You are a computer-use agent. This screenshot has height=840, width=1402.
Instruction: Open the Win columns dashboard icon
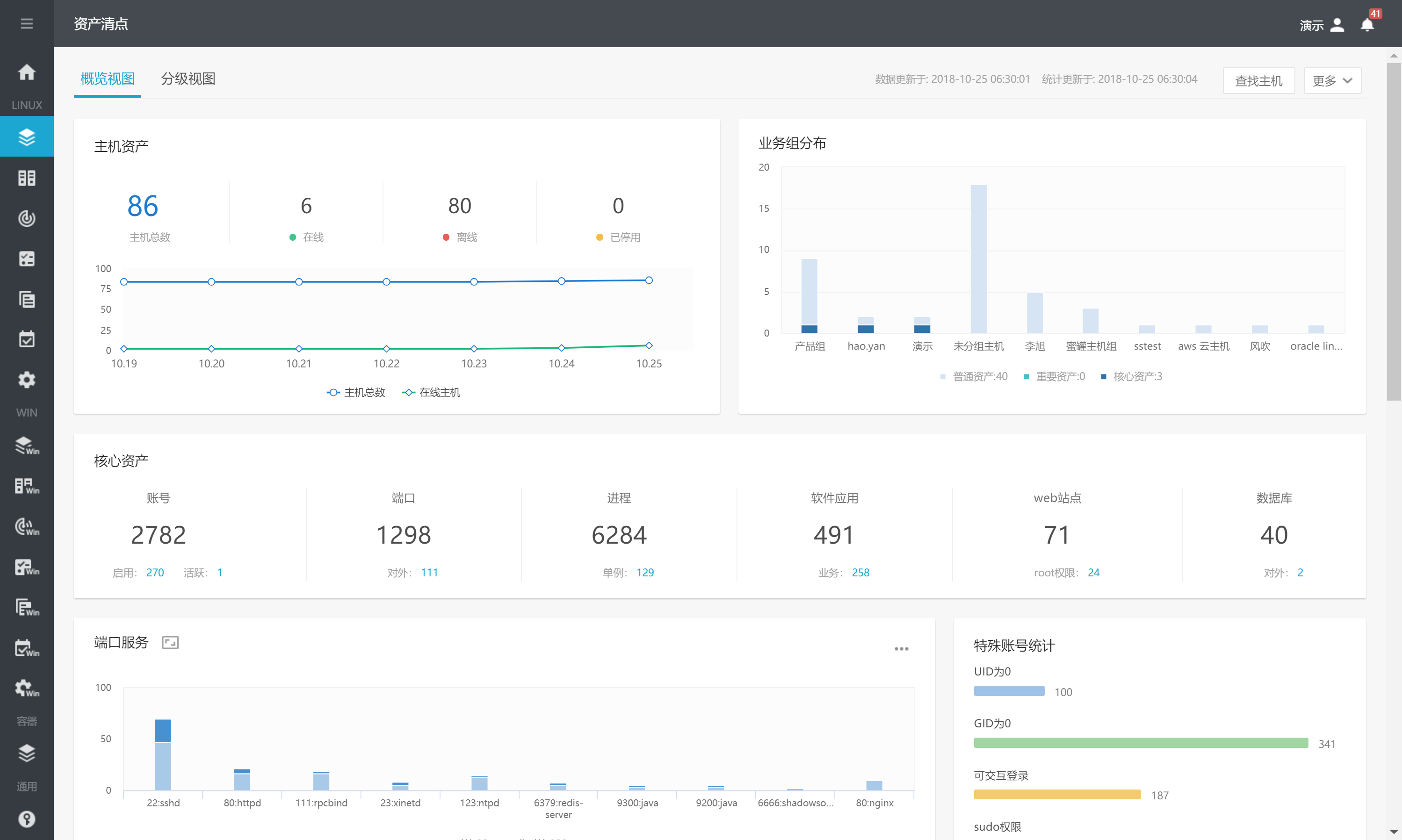click(27, 486)
